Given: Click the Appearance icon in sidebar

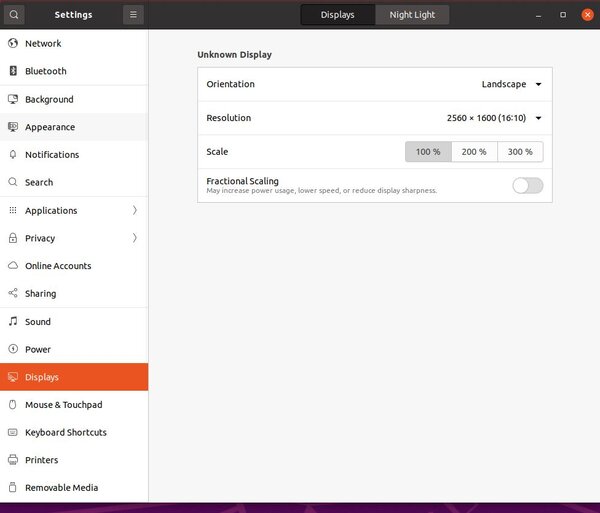Looking at the screenshot, I should (x=13, y=127).
